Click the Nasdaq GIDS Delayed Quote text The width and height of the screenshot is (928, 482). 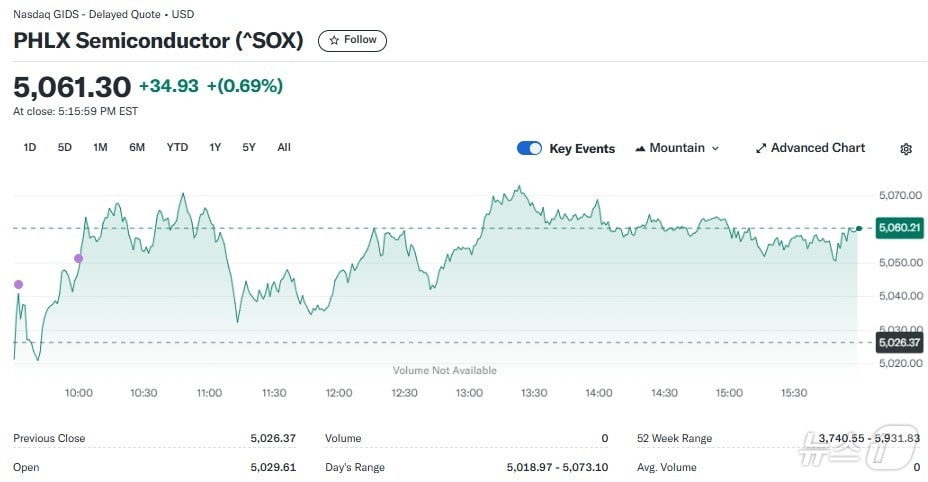click(103, 14)
